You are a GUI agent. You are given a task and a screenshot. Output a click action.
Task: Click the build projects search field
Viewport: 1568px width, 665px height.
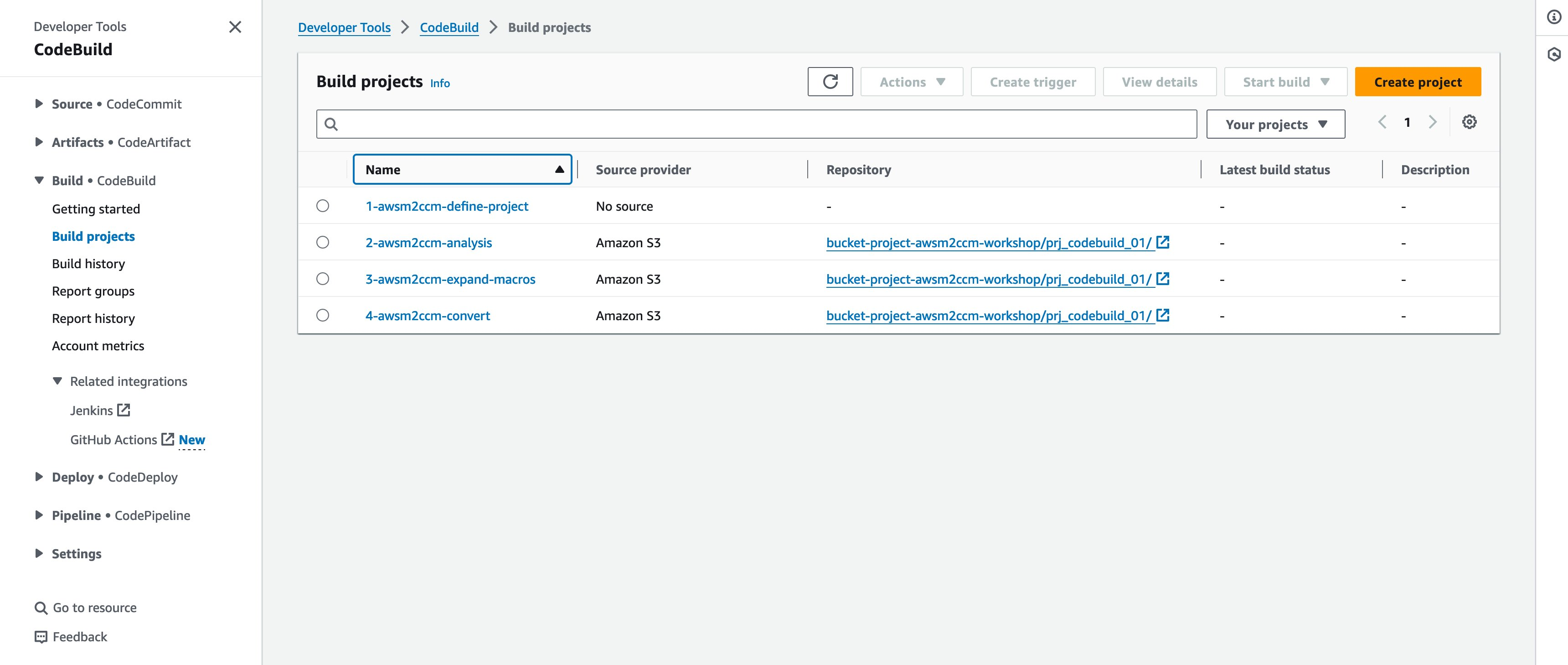756,124
